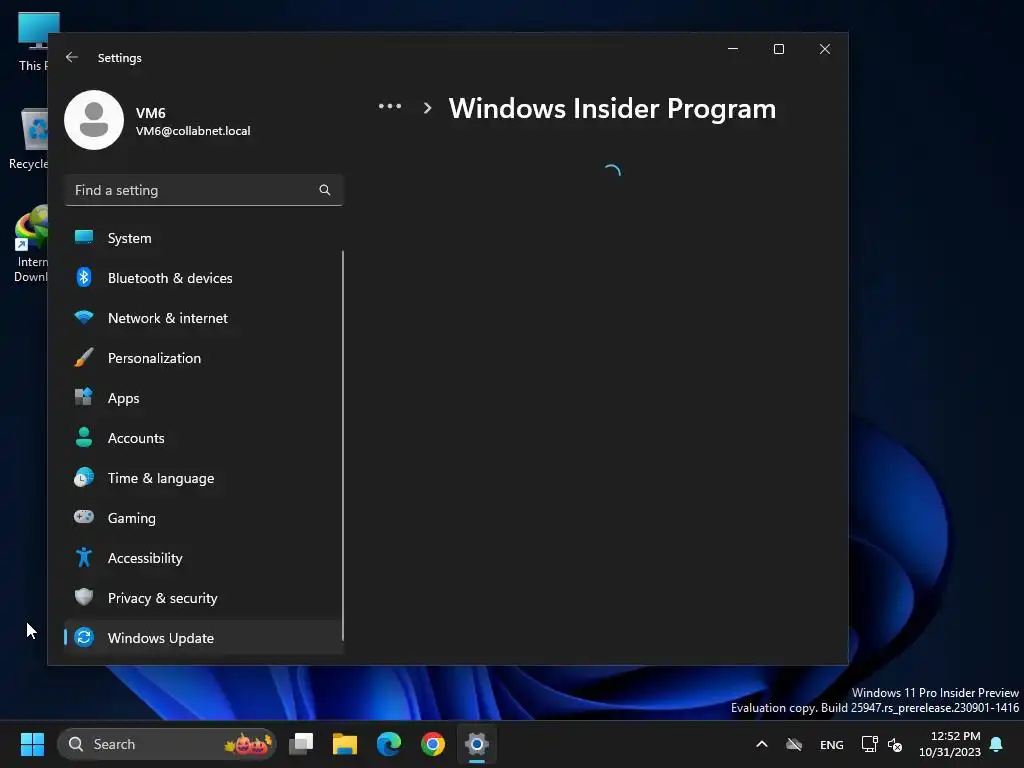This screenshot has height=768, width=1024.
Task: Click the Settings gear taskbar icon
Action: (477, 744)
